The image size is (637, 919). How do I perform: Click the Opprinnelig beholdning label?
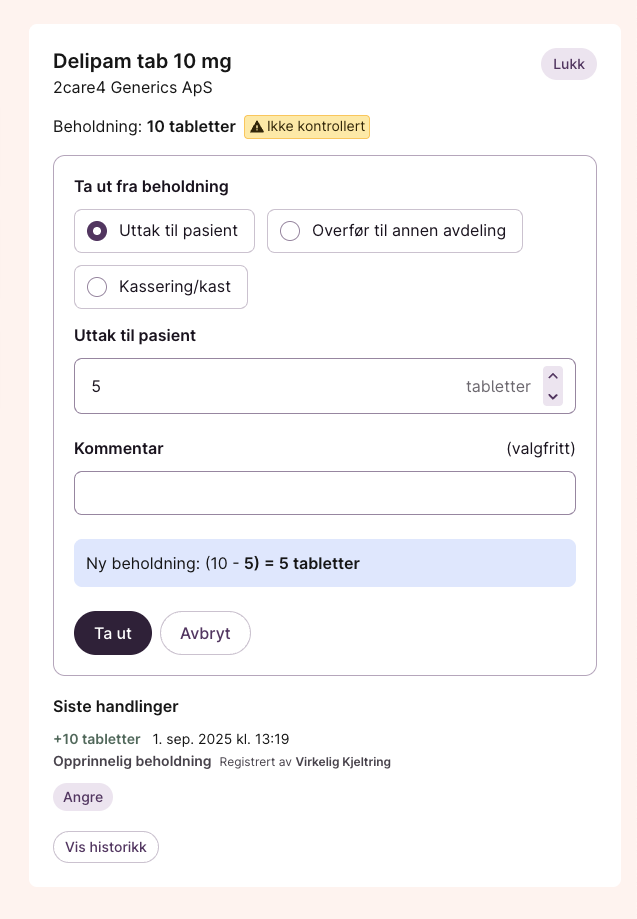tap(132, 762)
